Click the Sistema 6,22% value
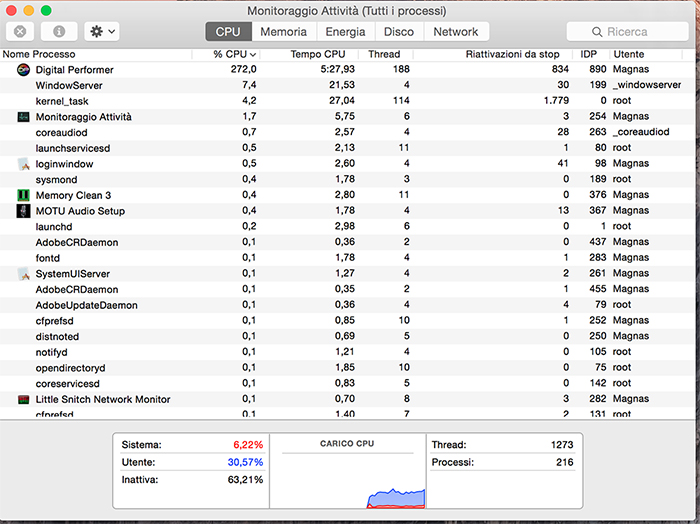 point(248,445)
